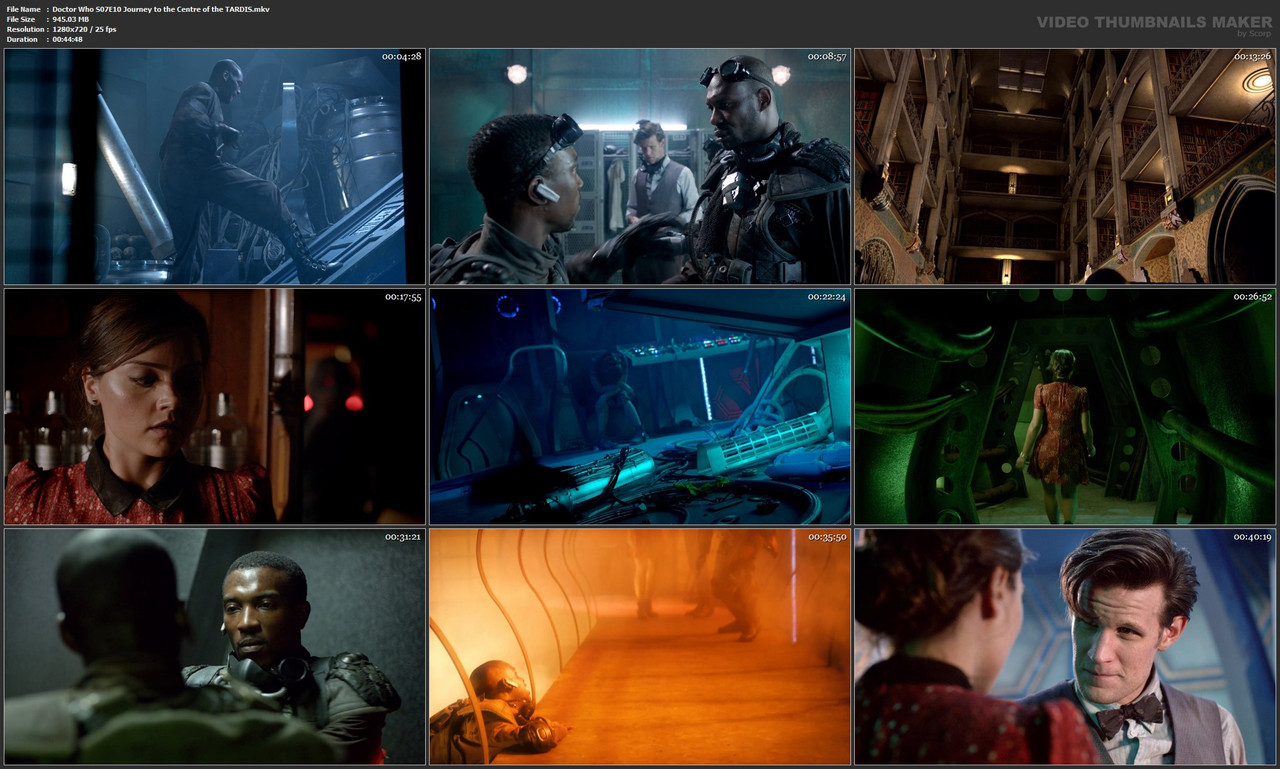View the green corridor thumbnail at 00:26:52
1280x769 pixels.
coord(1063,405)
